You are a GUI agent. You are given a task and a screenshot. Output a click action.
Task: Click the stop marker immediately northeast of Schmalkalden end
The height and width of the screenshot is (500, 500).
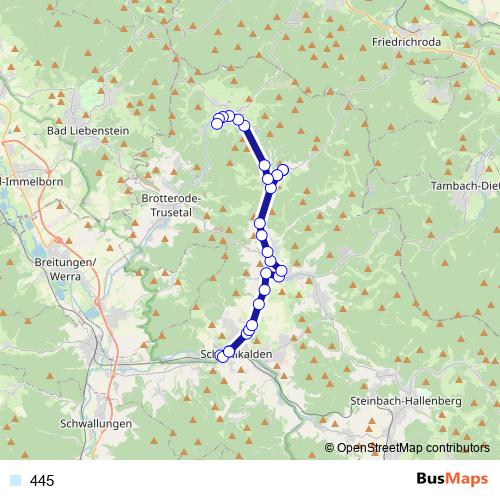[x=229, y=351]
